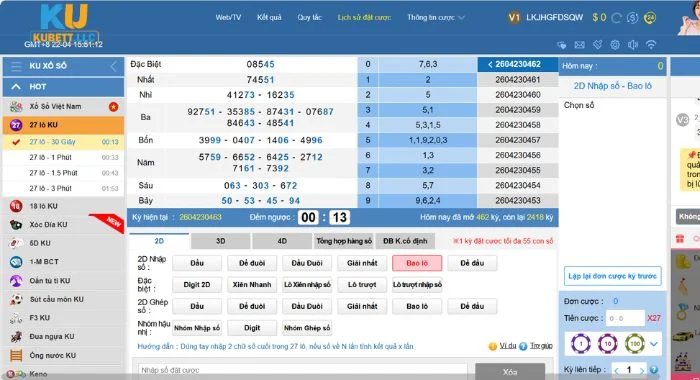
Task: Select draw 2604230462 in results list
Action: [x=517, y=64]
